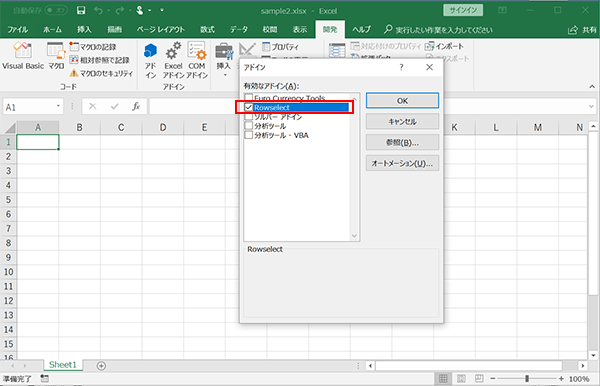Check the 分析ツール - VBA add-in
The height and width of the screenshot is (386, 600).
pos(249,135)
